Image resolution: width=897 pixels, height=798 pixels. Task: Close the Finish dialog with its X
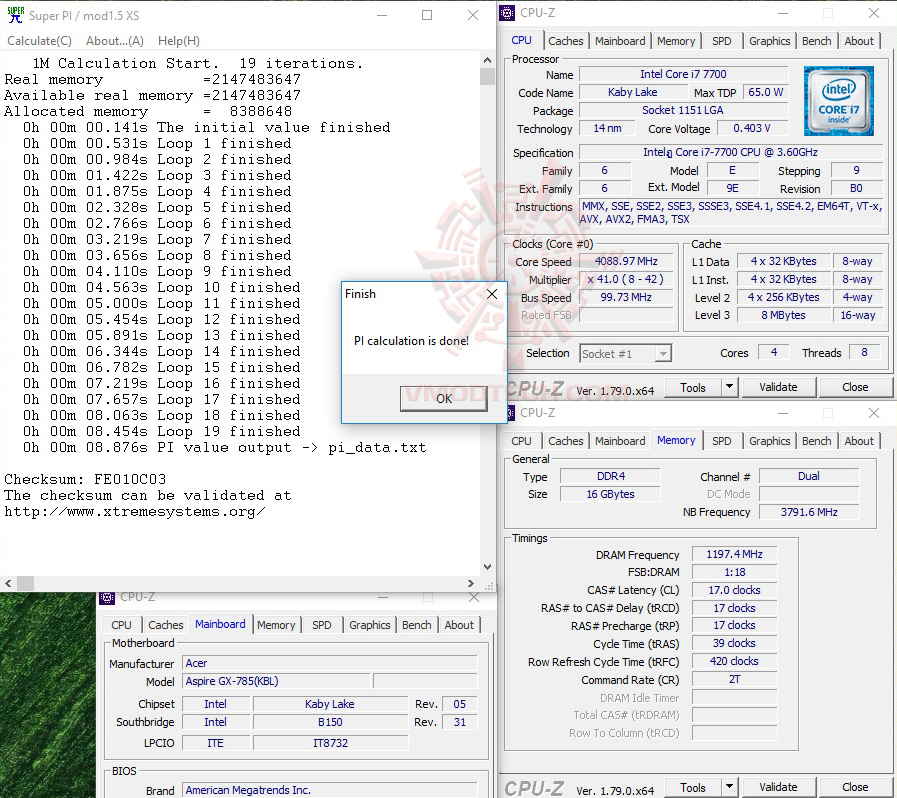(491, 294)
